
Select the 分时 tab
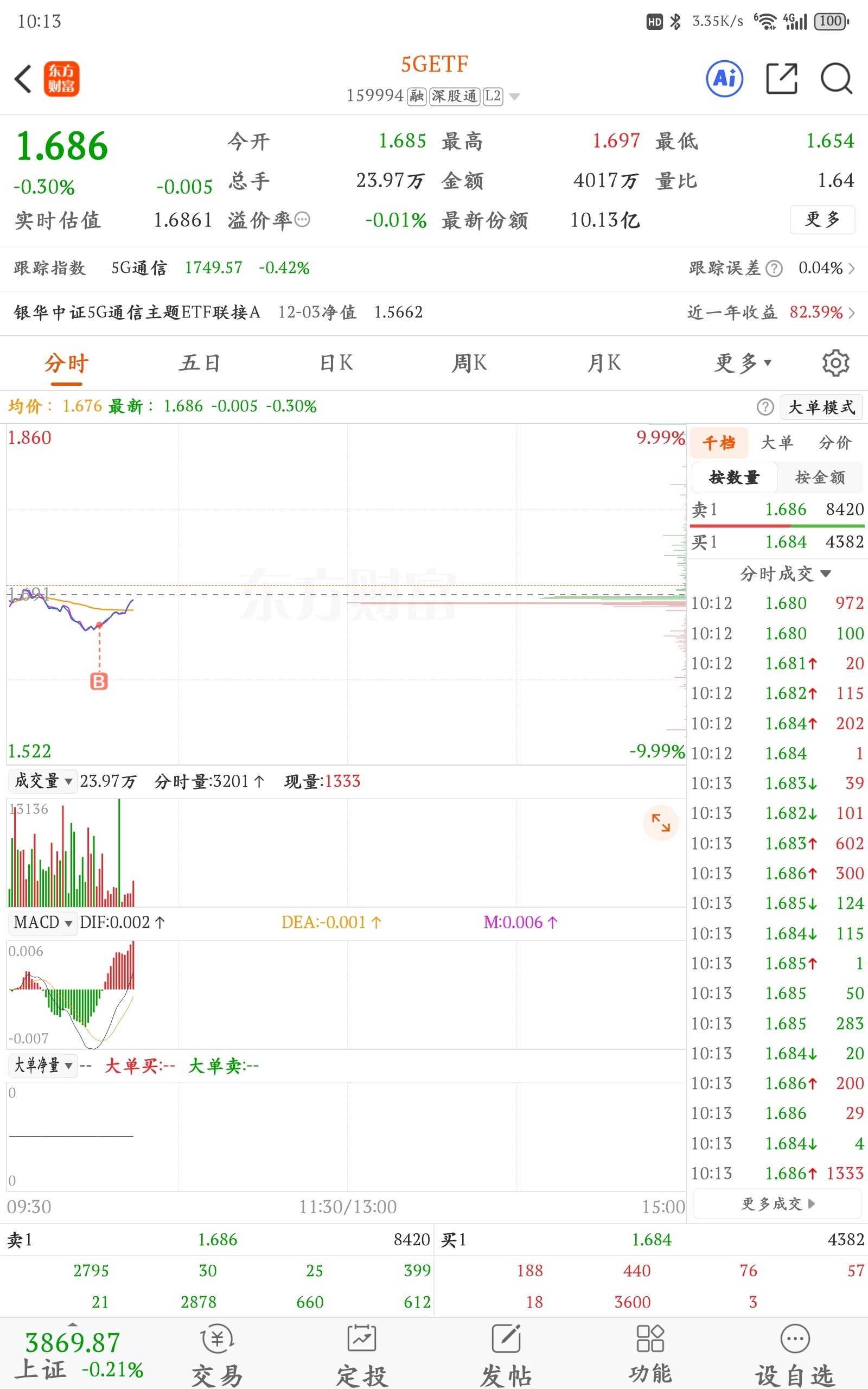pos(67,363)
